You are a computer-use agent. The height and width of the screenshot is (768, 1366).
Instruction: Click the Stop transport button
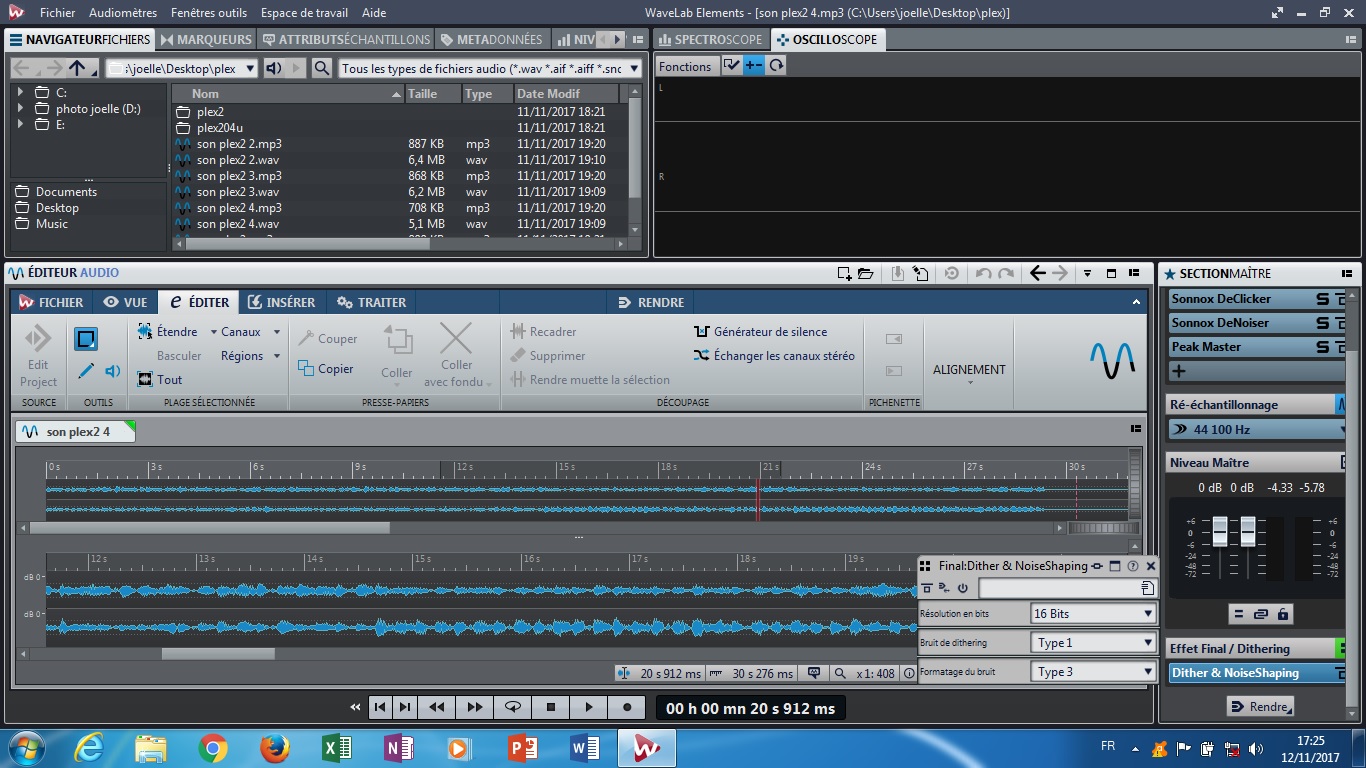(551, 707)
